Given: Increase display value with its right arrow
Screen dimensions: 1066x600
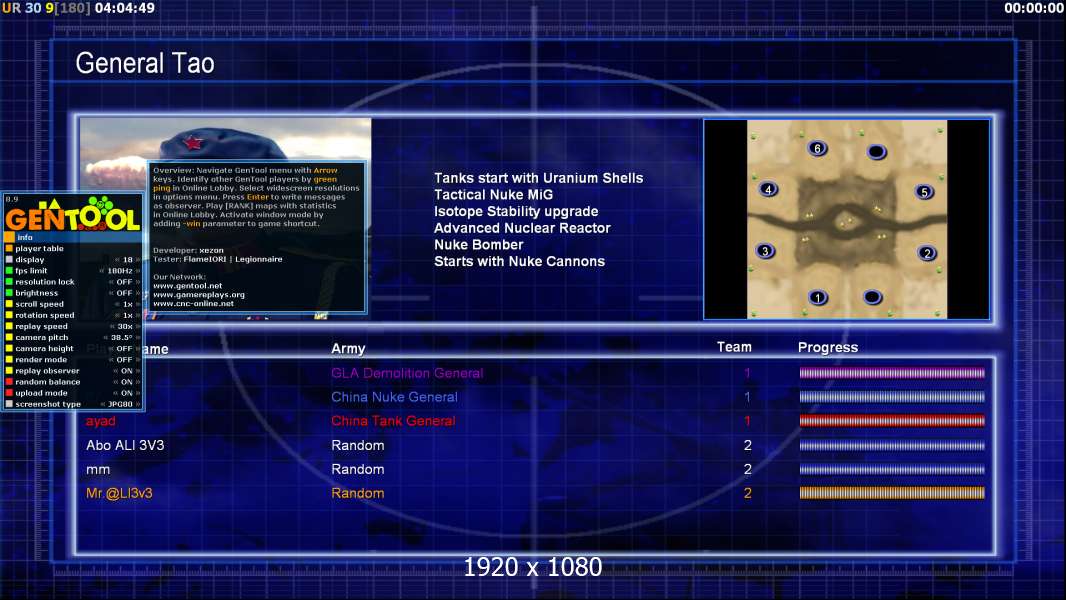Looking at the screenshot, I should coord(138,260).
